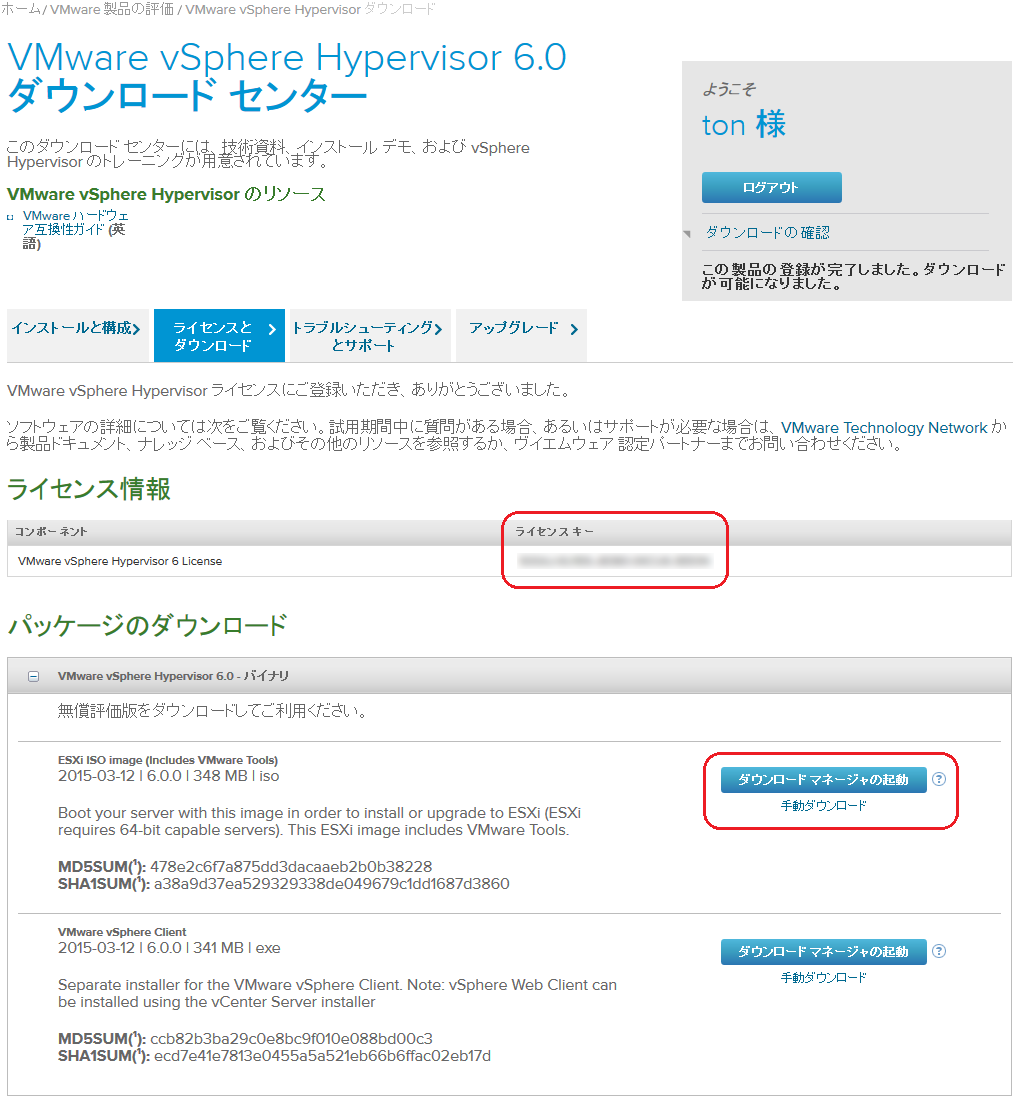Open the アップグレード tab
The image size is (1017, 1100).
pyautogui.click(x=520, y=328)
